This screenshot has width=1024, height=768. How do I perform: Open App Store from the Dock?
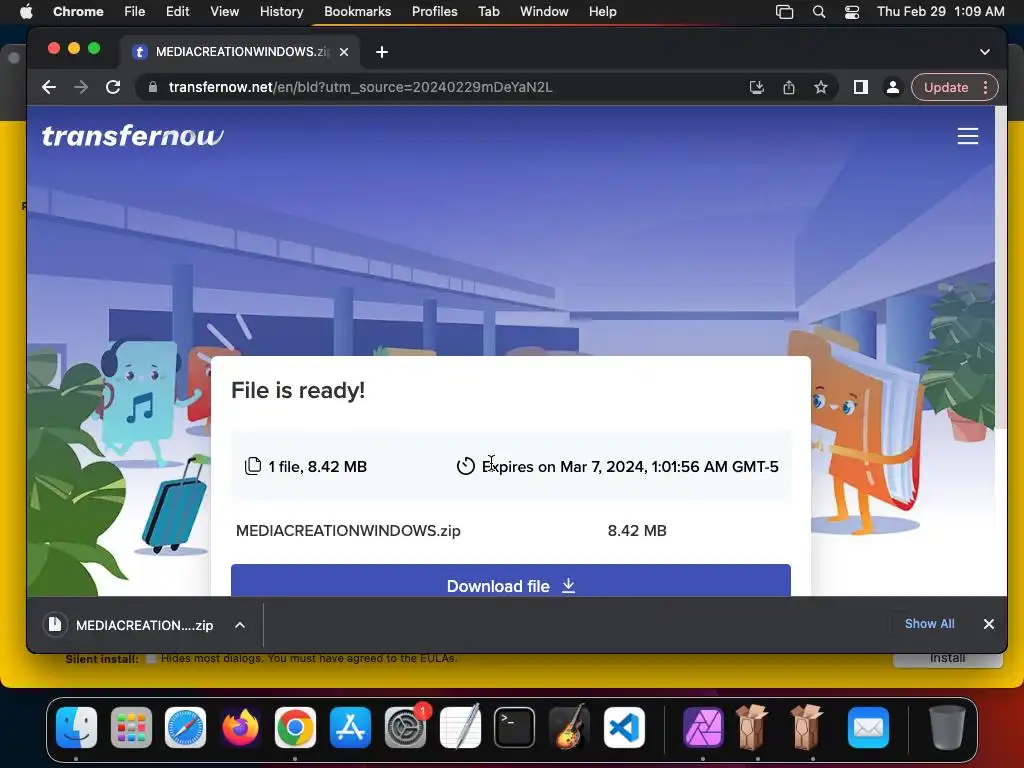point(350,727)
